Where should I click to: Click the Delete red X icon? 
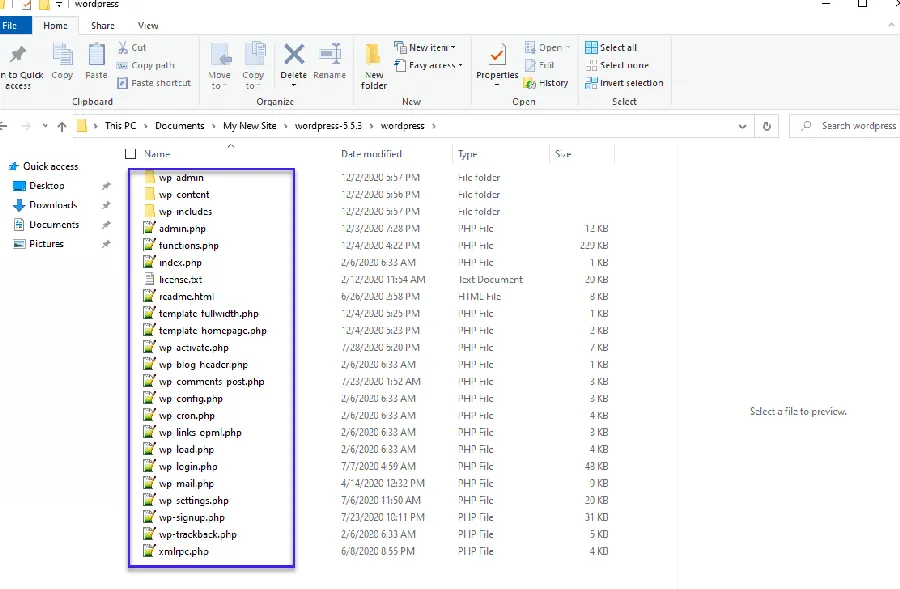pos(294,55)
